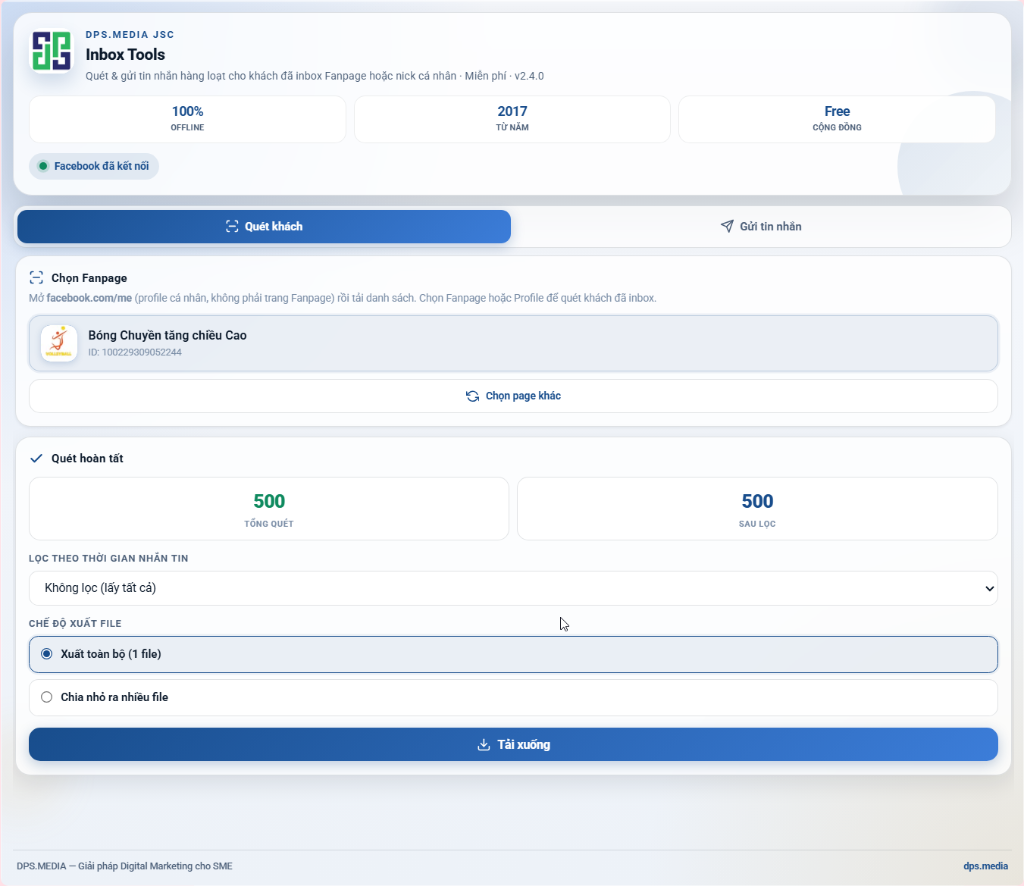Screen dimensions: 1024x886
Task: Click the scan icon on Quét khách tab
Action: 232,227
